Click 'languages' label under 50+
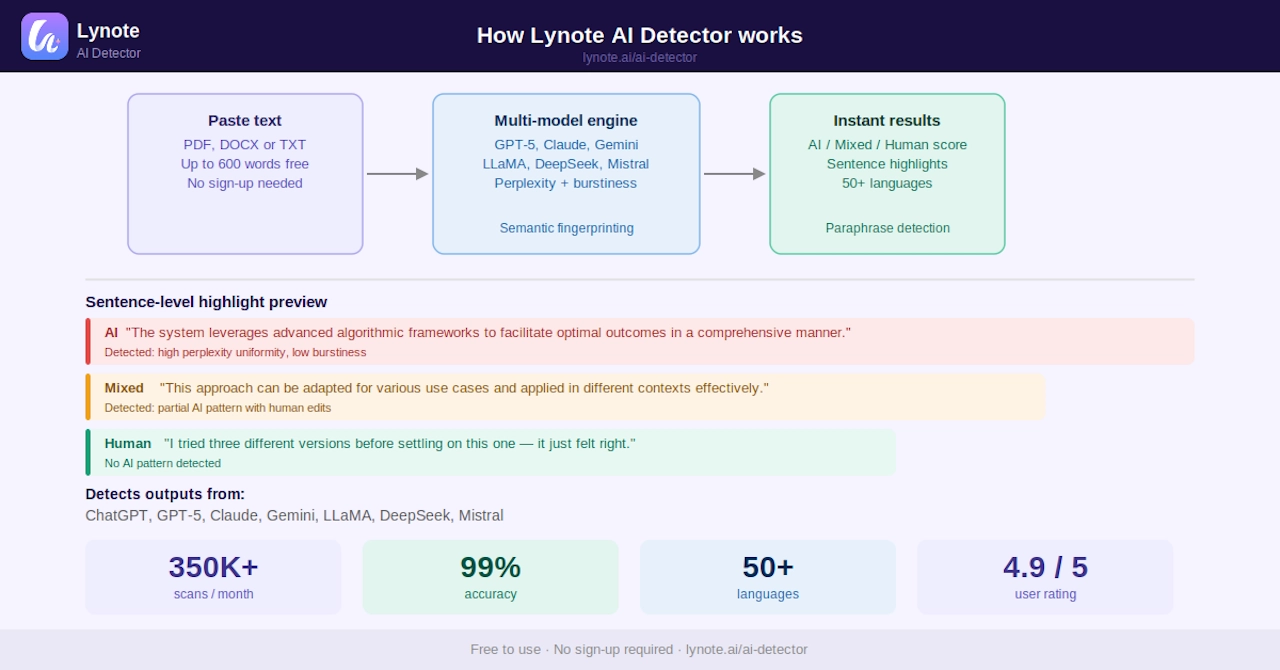This screenshot has width=1280, height=670. click(768, 594)
